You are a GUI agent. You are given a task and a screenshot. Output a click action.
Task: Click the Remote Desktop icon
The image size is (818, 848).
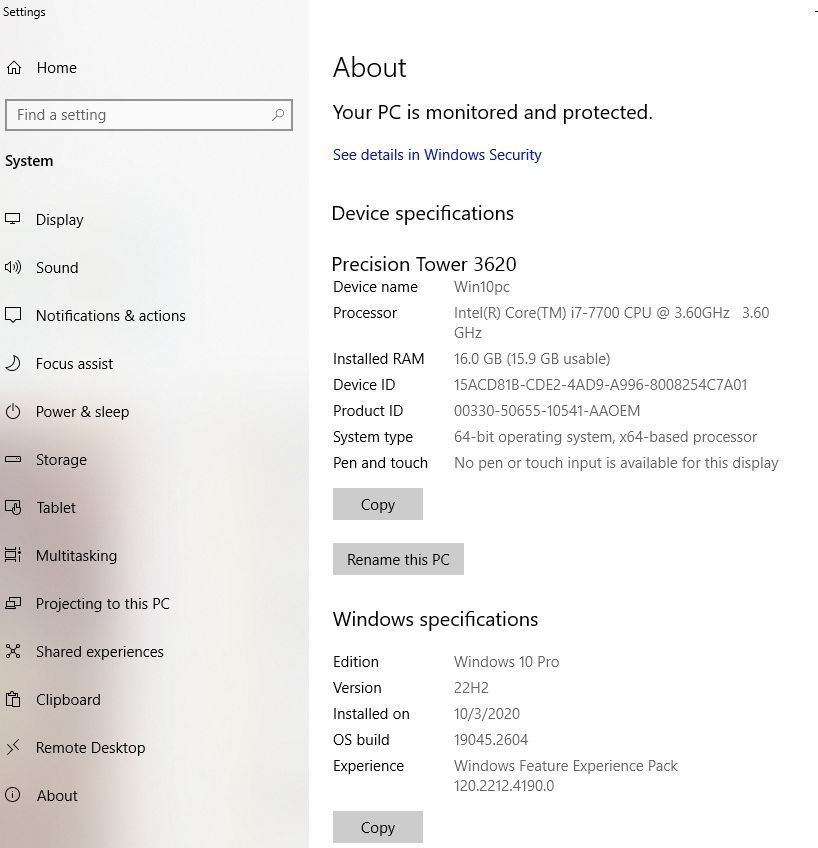click(13, 747)
